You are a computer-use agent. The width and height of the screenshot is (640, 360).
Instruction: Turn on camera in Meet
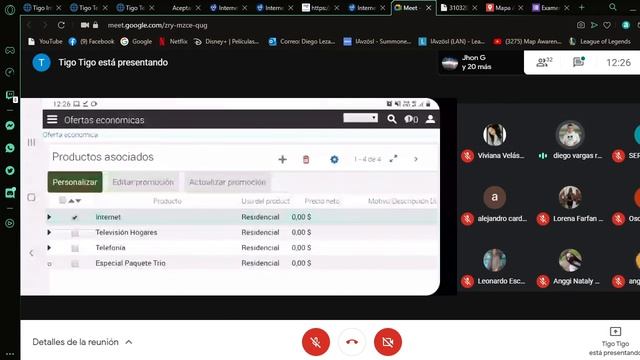coord(388,342)
